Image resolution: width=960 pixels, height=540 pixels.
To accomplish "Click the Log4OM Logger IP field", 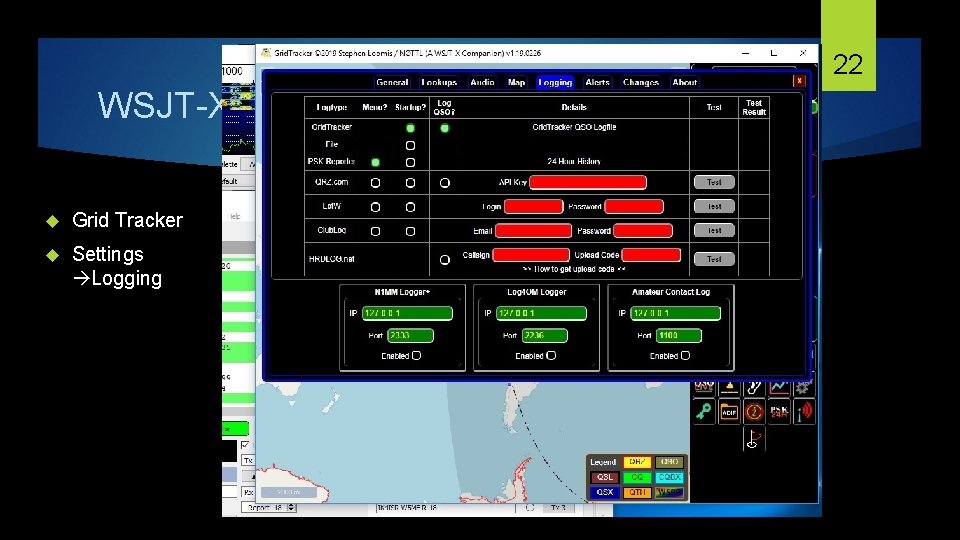I will pyautogui.click(x=541, y=313).
